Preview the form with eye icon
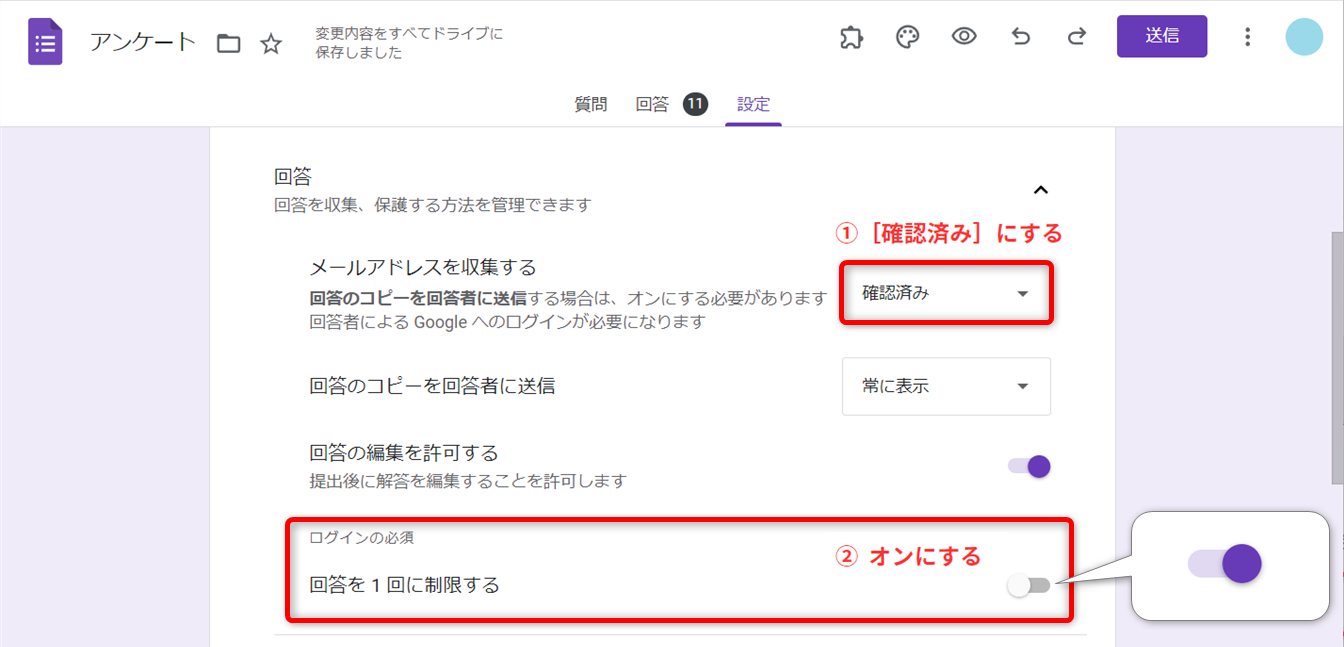 (x=964, y=37)
